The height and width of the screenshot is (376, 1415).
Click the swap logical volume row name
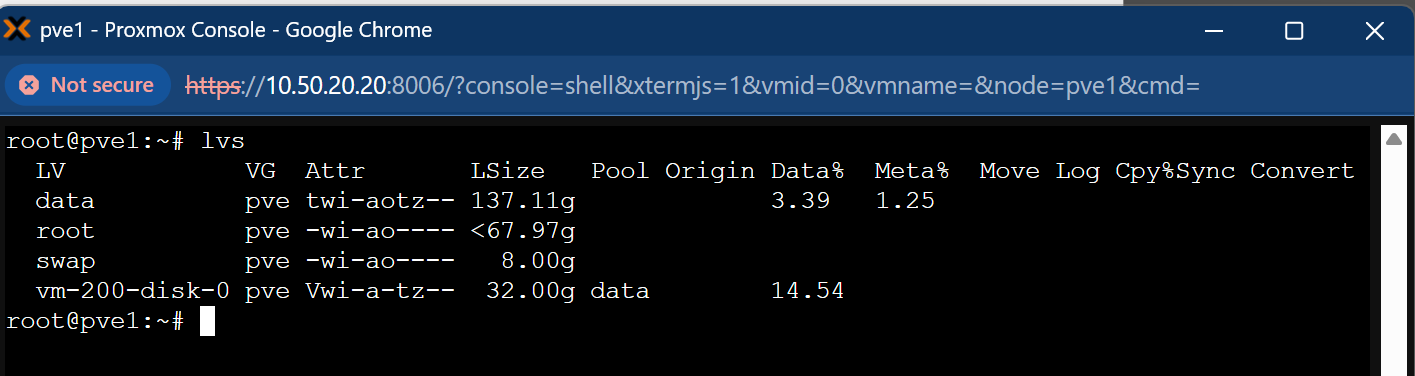tap(65, 261)
